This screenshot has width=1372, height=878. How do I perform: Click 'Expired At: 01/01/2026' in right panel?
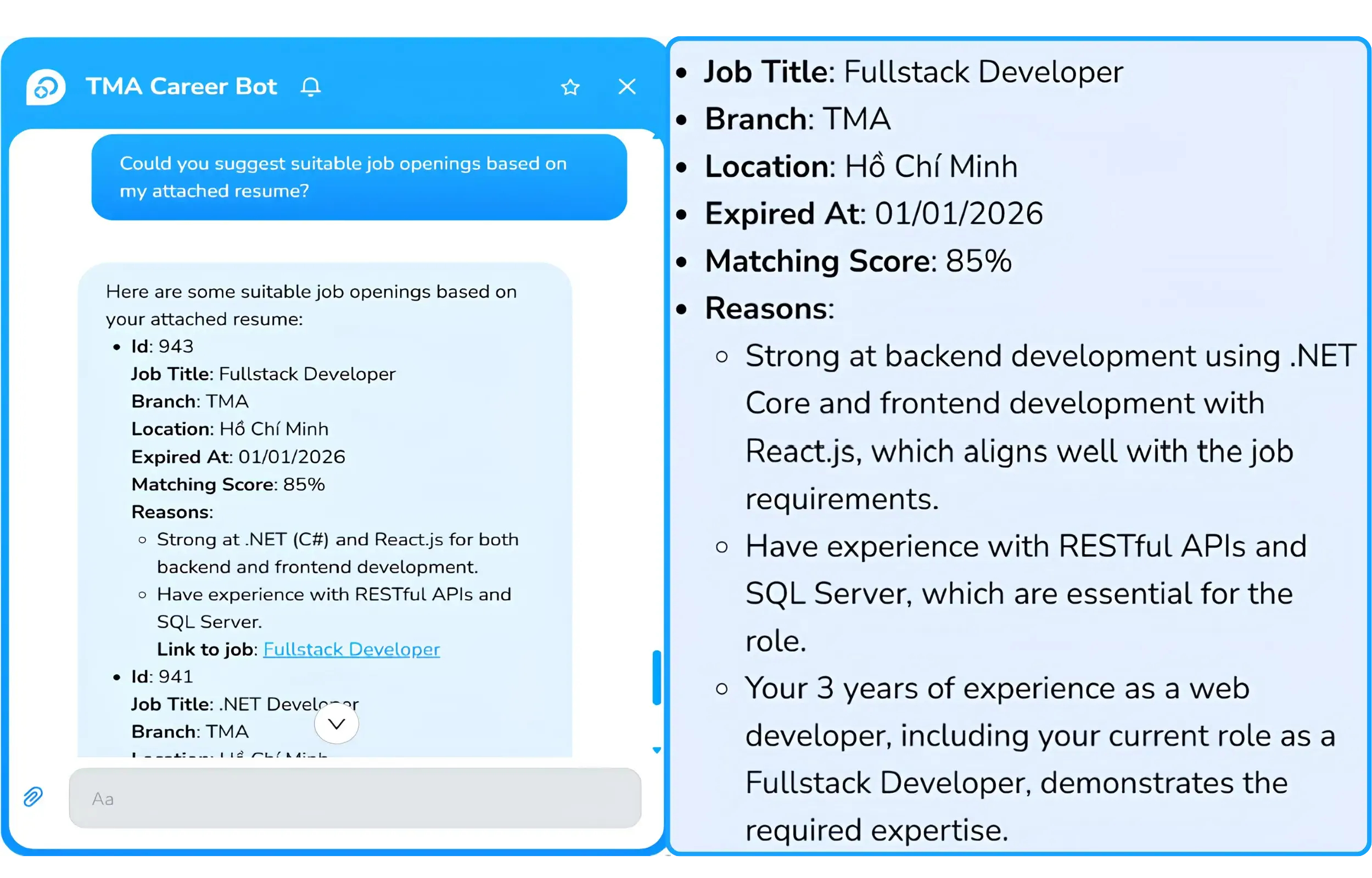click(x=874, y=214)
